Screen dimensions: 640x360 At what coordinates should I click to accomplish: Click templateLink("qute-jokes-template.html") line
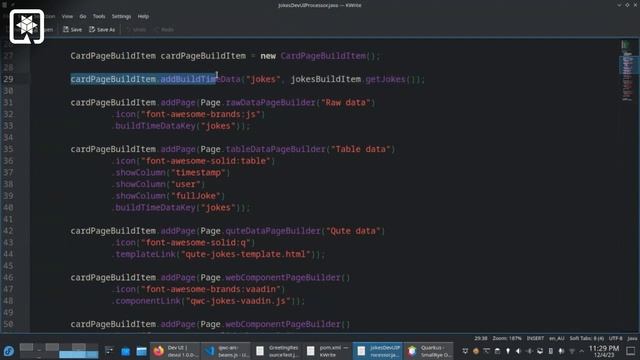[218, 254]
